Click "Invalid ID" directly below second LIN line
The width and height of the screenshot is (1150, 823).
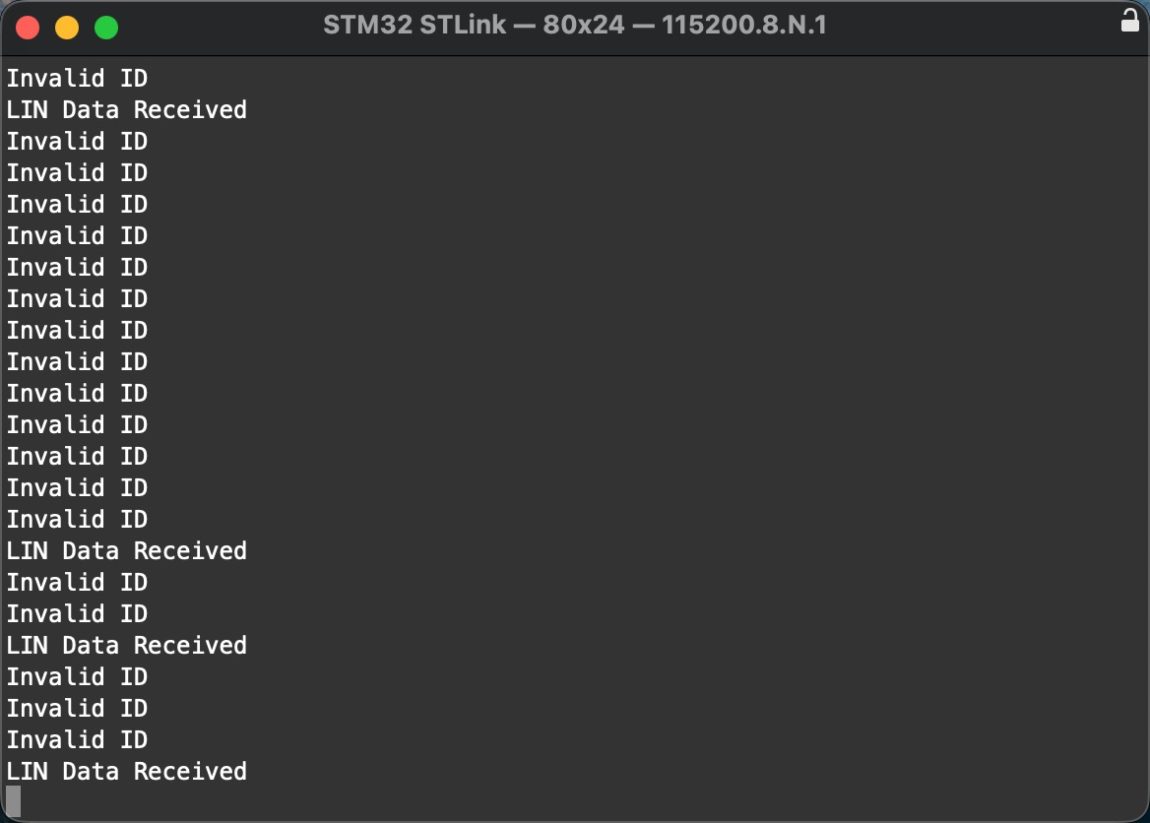[x=77, y=582]
